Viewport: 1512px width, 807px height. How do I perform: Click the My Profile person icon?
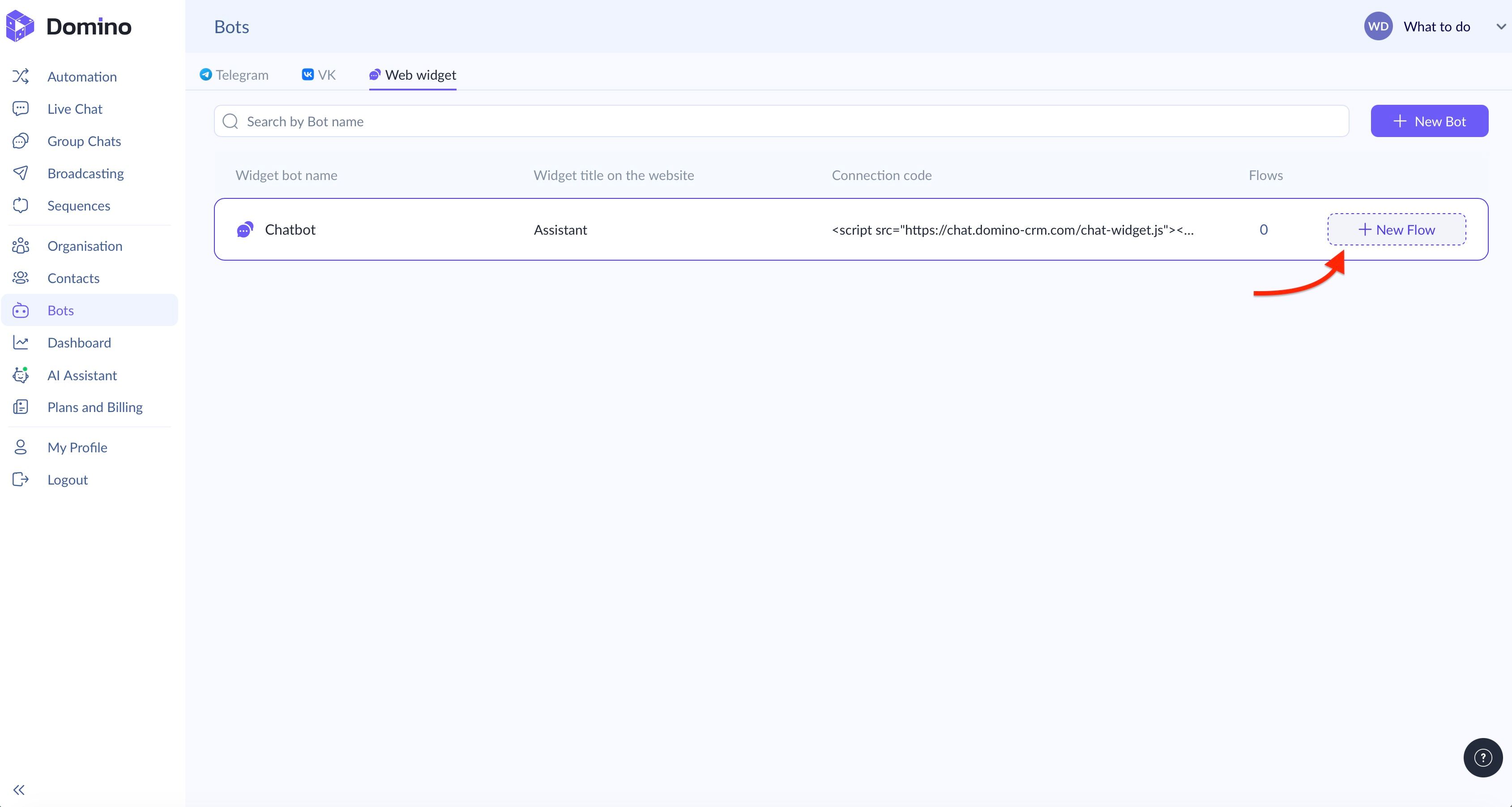(x=21, y=447)
